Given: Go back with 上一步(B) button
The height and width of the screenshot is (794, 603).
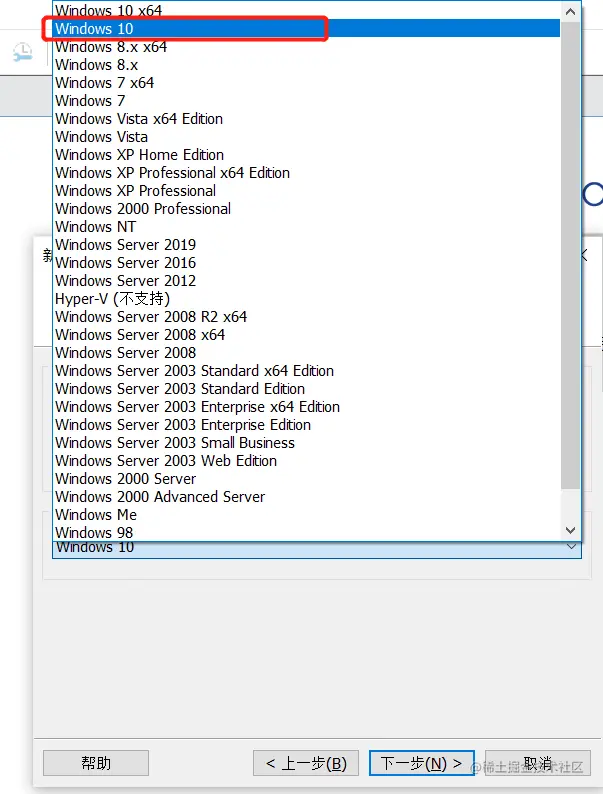Looking at the screenshot, I should (306, 763).
